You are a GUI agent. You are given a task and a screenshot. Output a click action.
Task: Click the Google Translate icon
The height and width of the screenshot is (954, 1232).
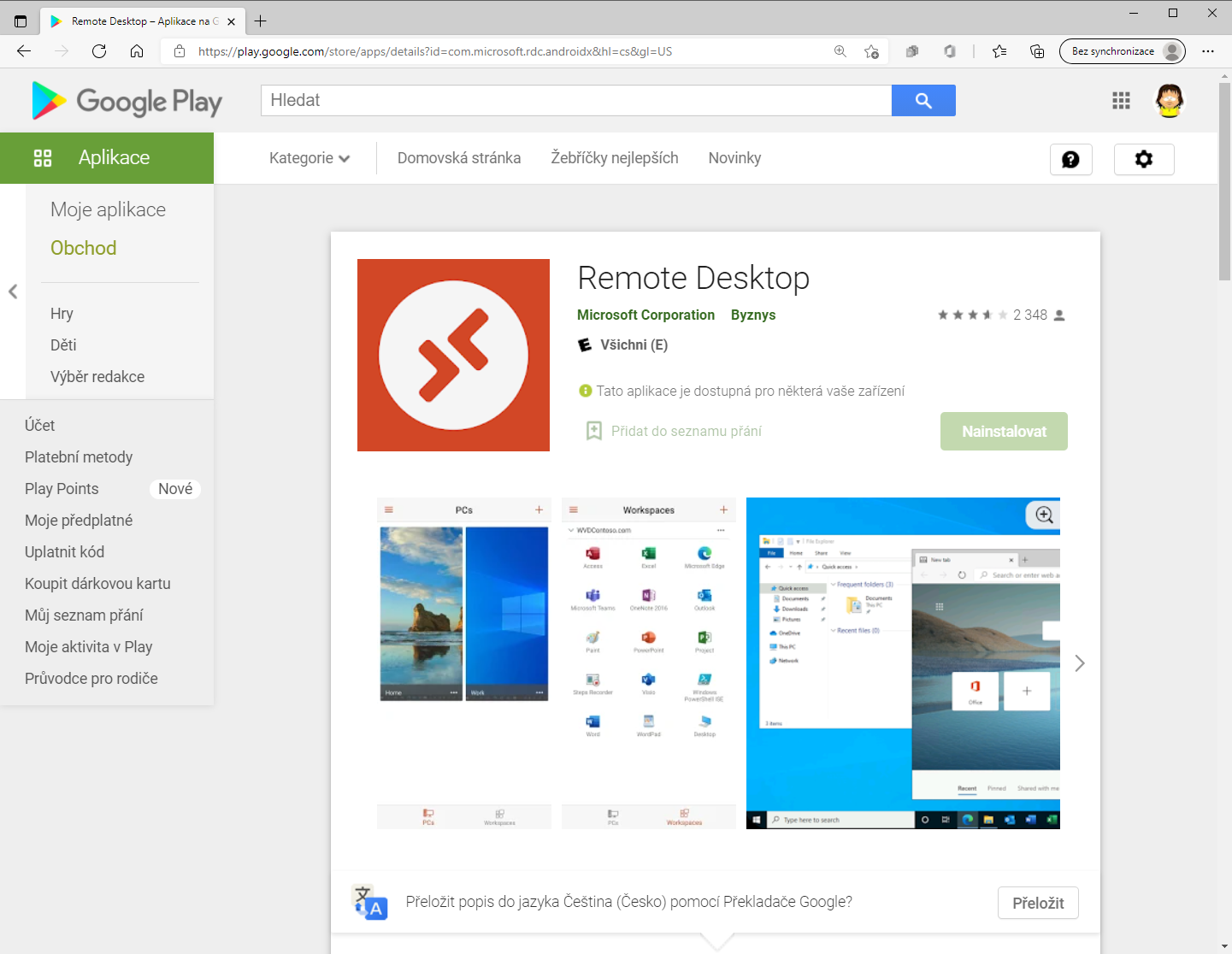point(370,903)
